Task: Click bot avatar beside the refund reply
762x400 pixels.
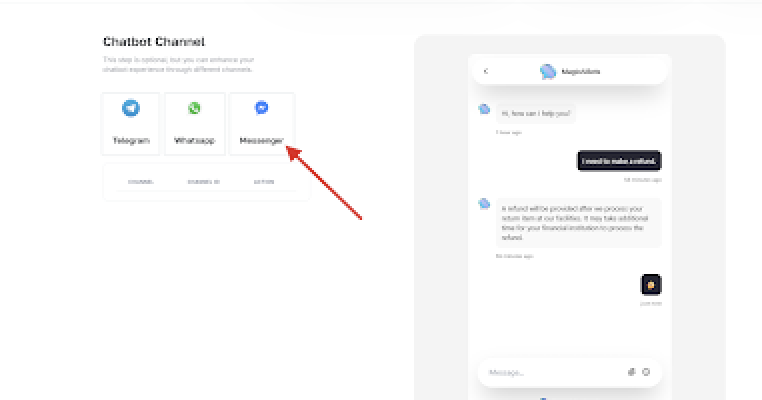Action: click(x=484, y=203)
